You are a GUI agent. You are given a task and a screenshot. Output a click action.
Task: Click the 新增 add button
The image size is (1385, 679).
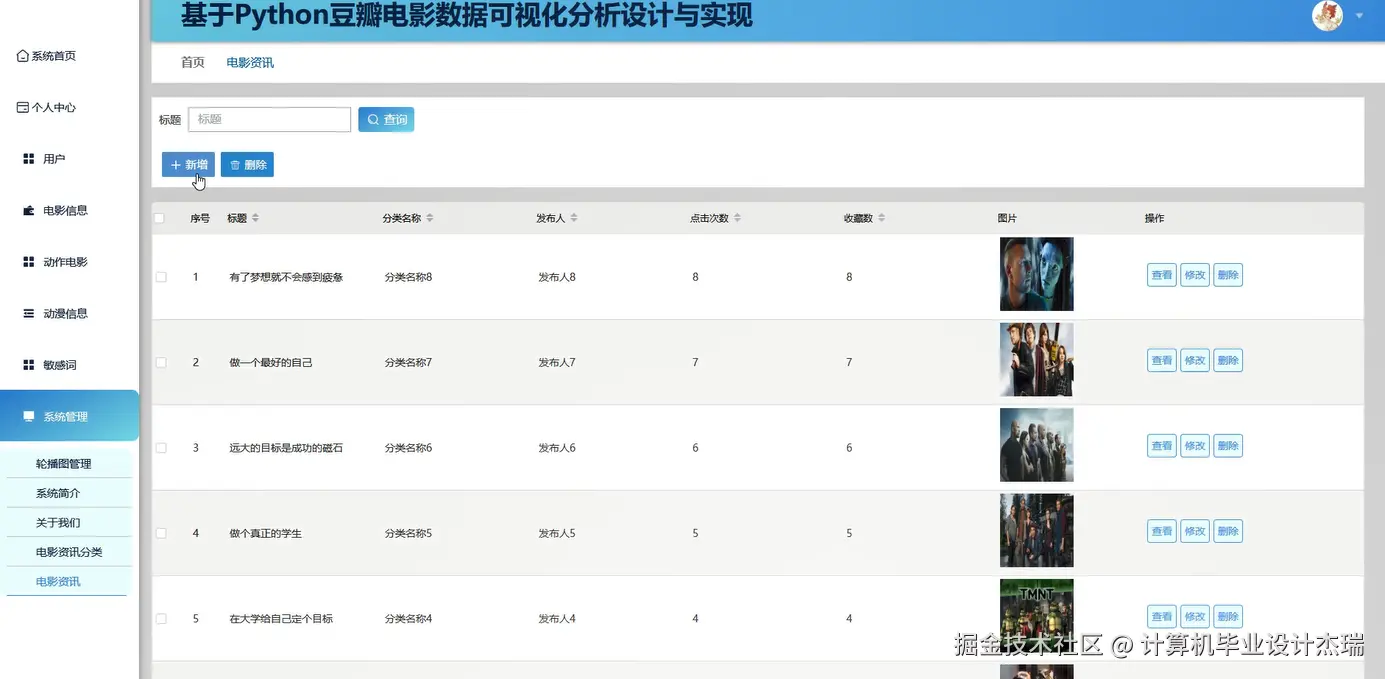[x=188, y=165]
